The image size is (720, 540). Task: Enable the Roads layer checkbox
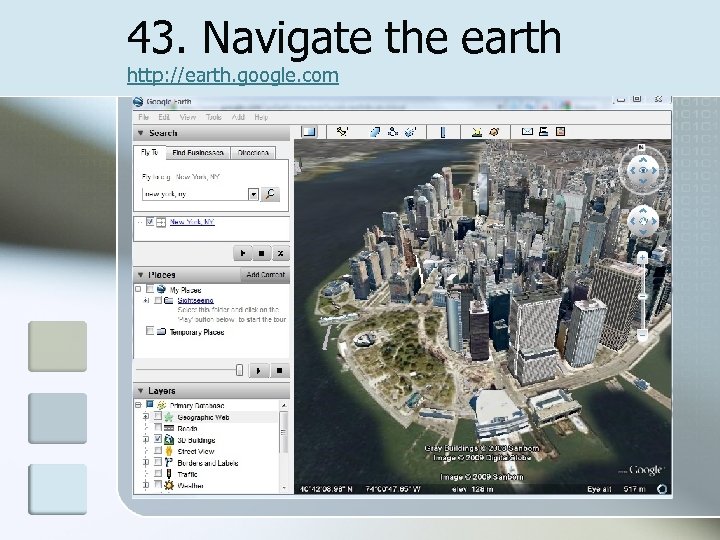(x=158, y=428)
